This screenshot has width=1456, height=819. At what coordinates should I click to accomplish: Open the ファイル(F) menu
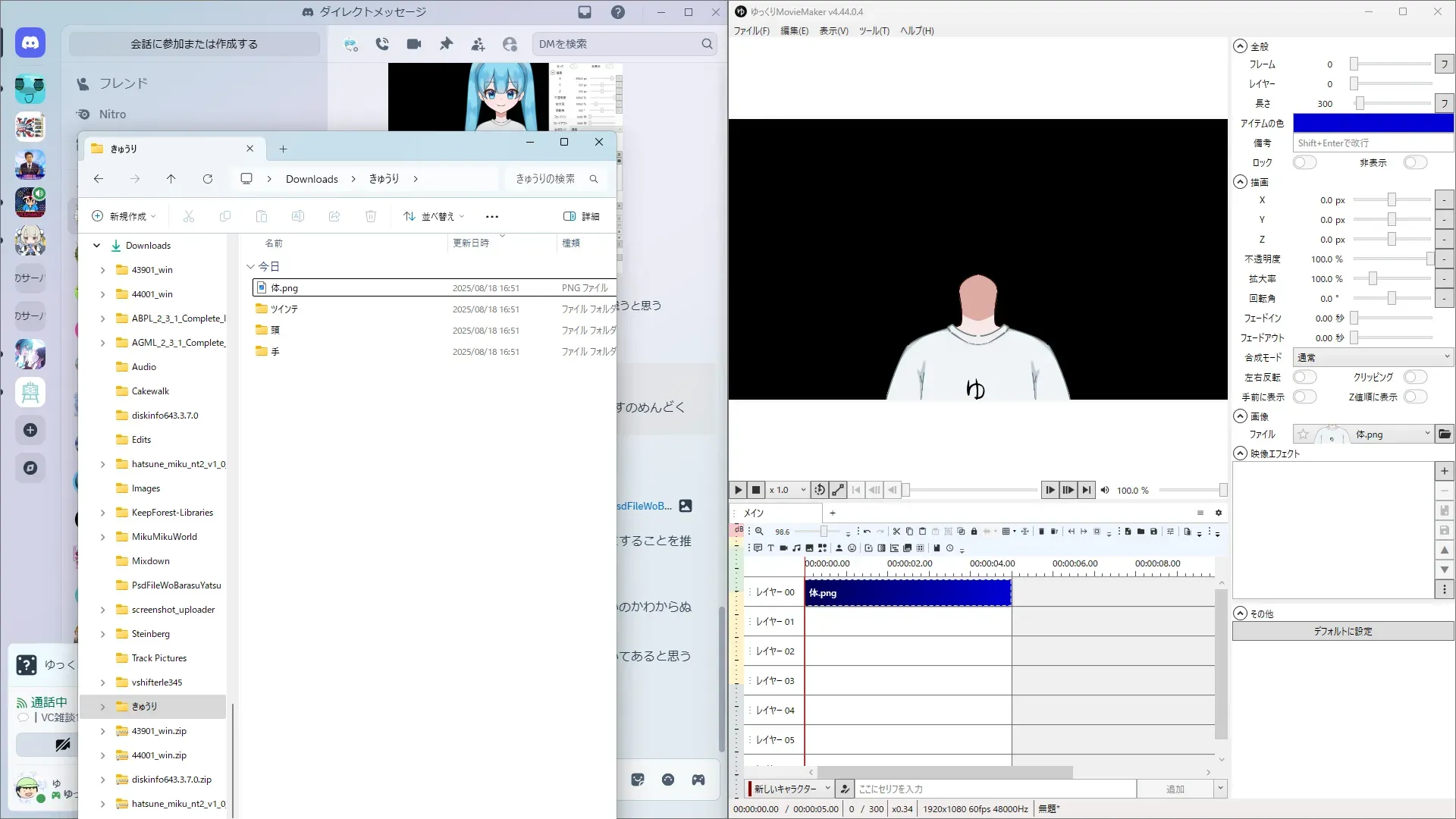click(x=751, y=31)
